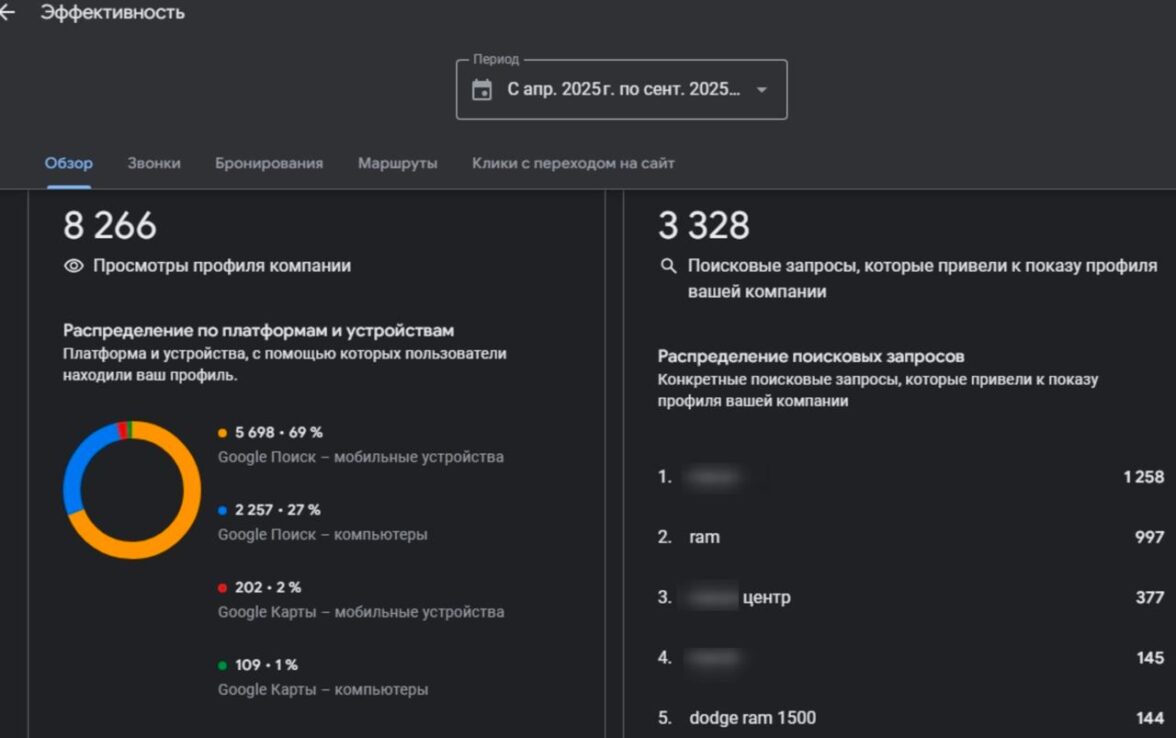This screenshot has height=738, width=1176.
Task: Click the red legend dot for 202
Action: (x=223, y=588)
